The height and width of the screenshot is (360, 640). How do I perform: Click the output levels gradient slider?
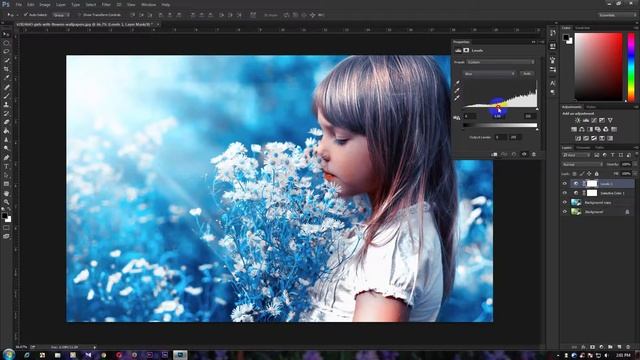(x=500, y=125)
